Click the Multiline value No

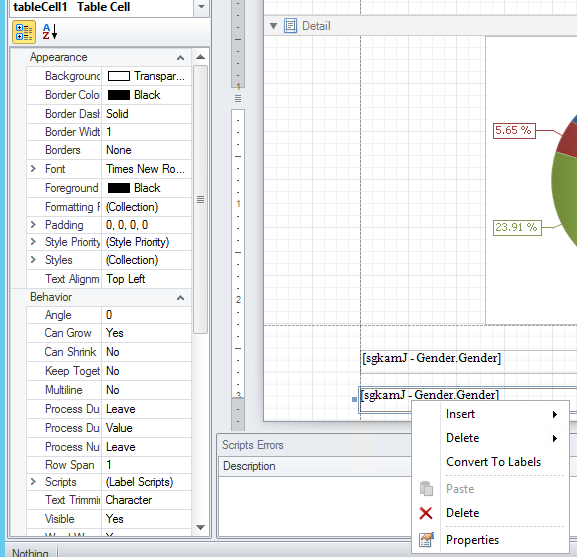click(x=146, y=390)
